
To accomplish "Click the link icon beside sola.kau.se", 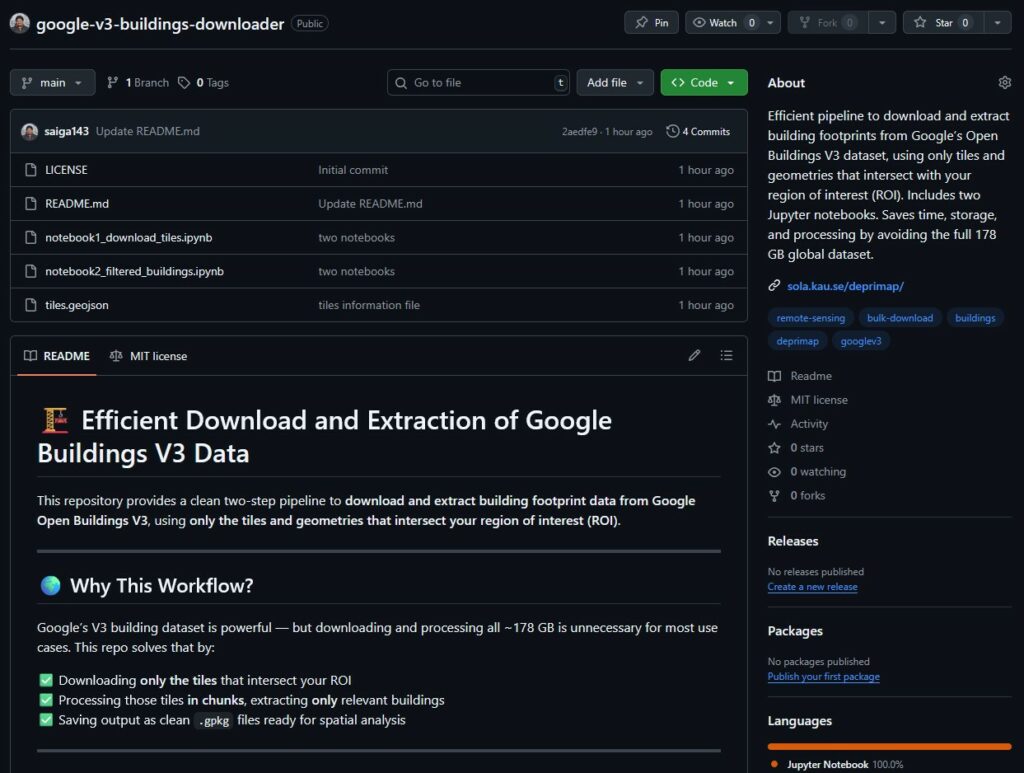I will pyautogui.click(x=774, y=285).
